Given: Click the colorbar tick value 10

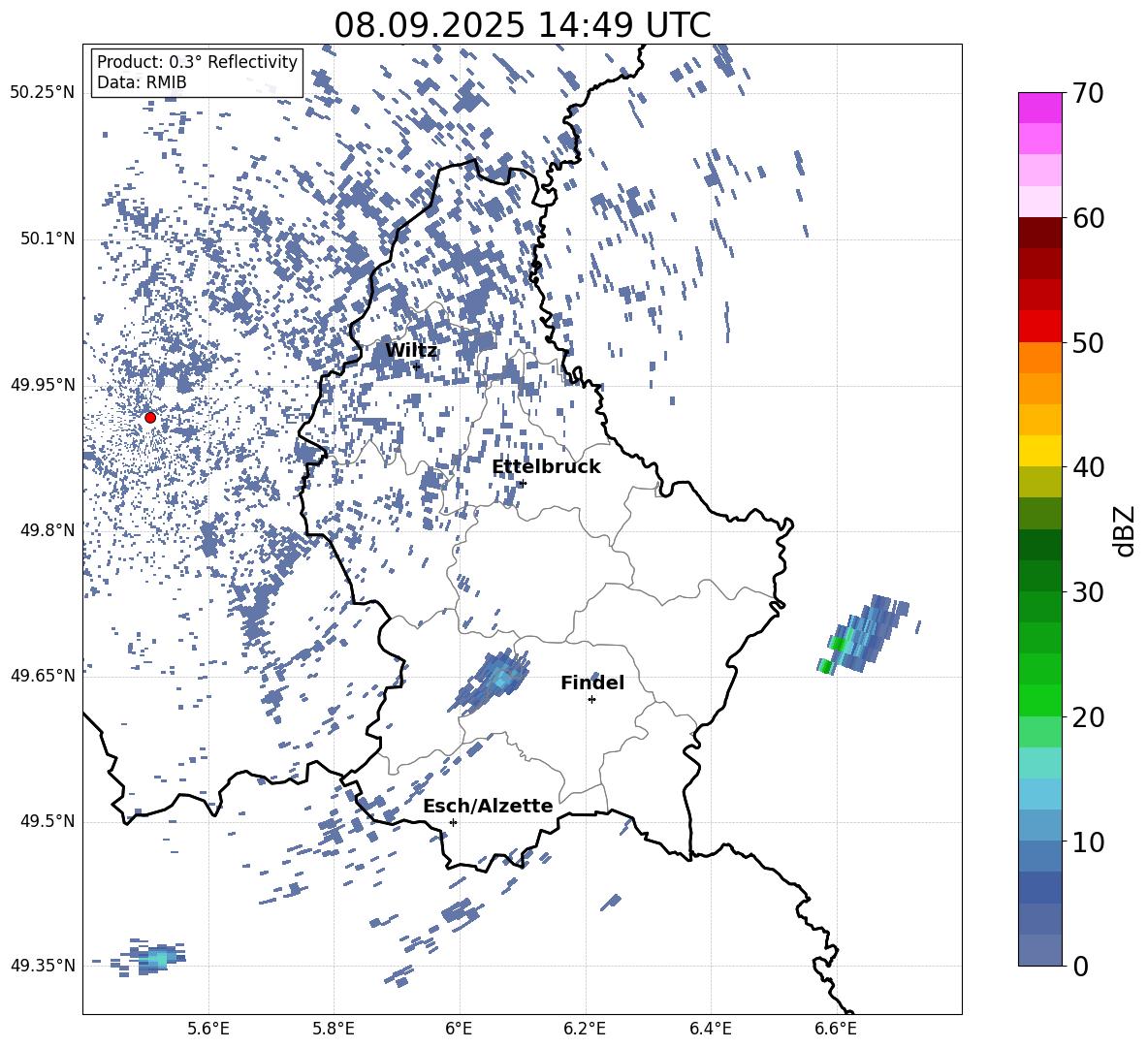Looking at the screenshot, I should 1088,841.
